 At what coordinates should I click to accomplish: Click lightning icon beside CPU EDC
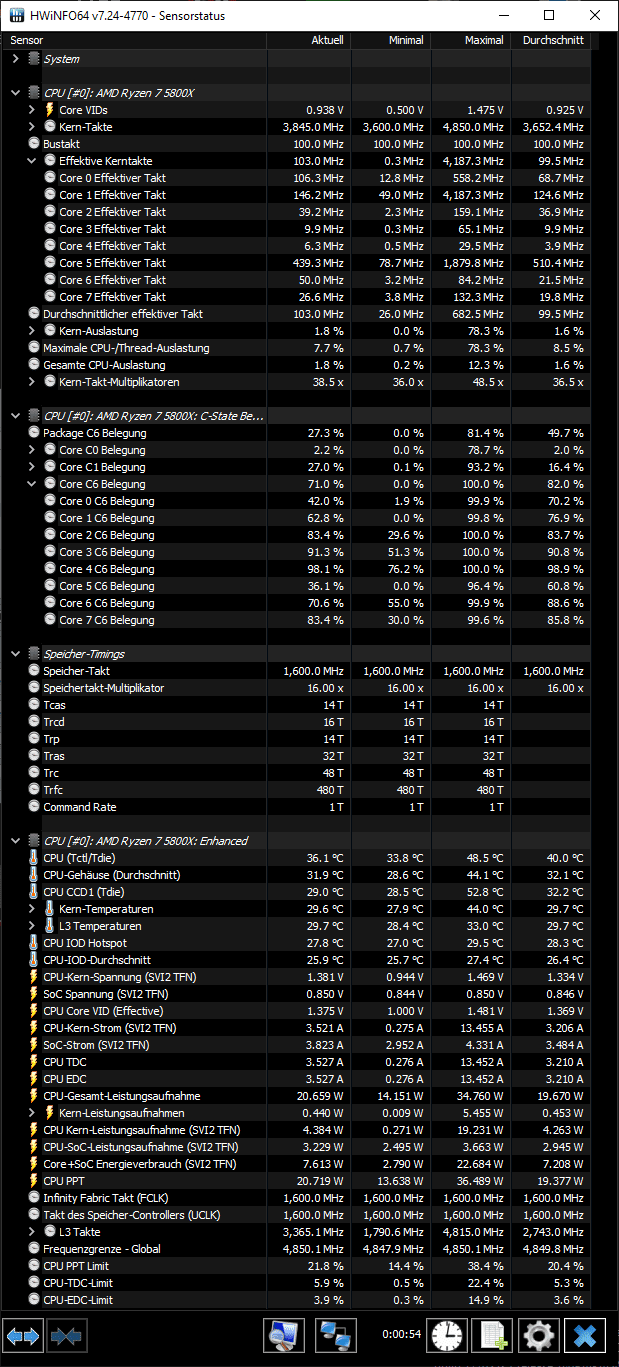34,1078
